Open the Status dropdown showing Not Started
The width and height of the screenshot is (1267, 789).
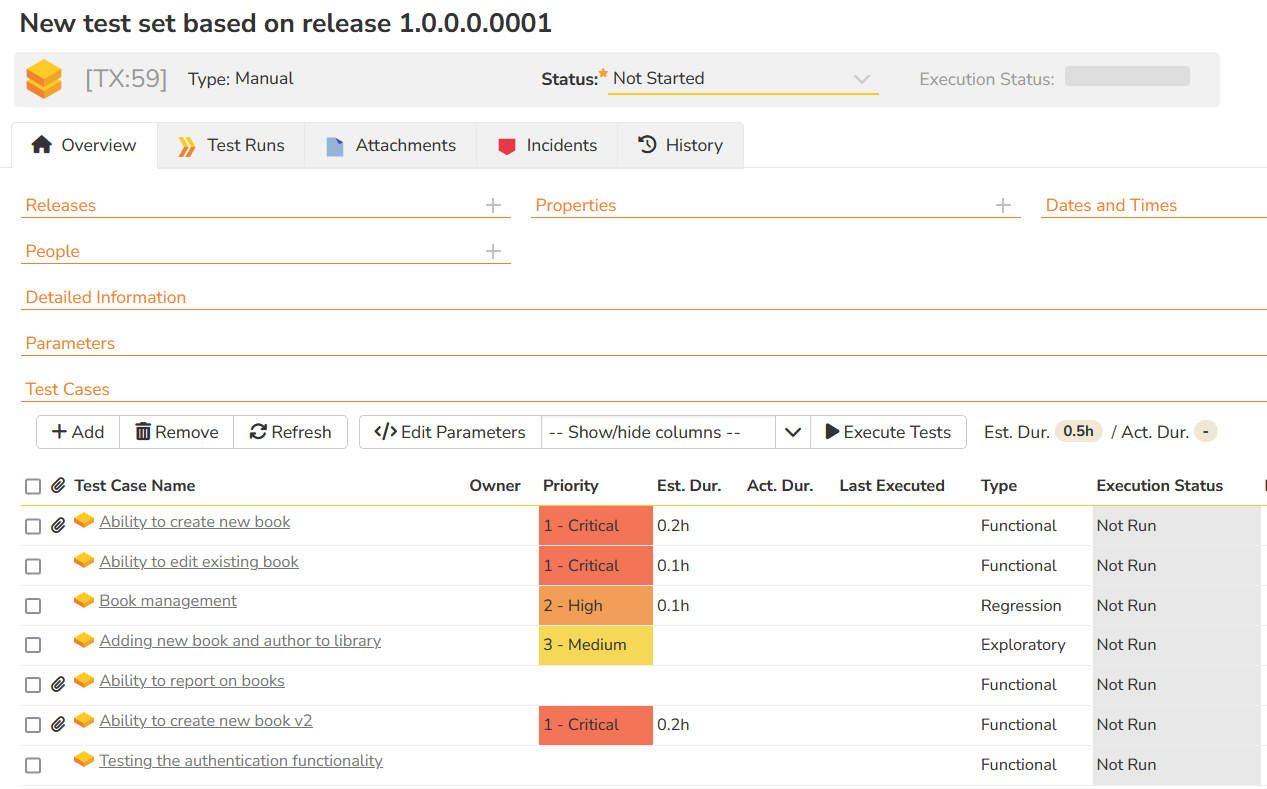click(742, 79)
